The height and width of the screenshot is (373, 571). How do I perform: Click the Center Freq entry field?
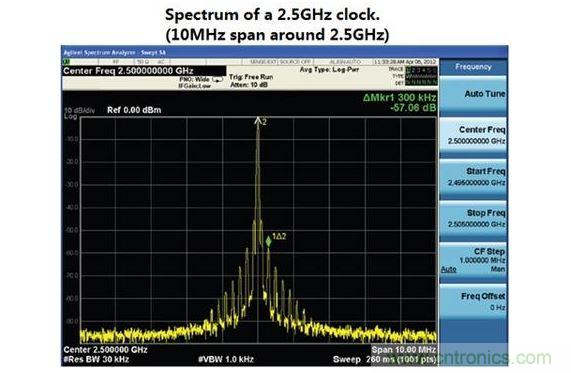tap(144, 71)
